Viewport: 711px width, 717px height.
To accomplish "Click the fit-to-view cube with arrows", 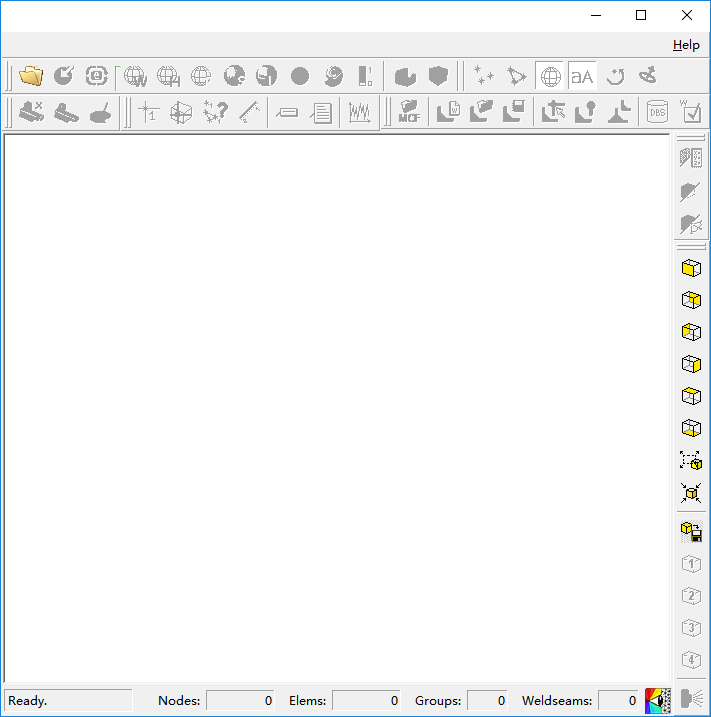I will tap(691, 493).
